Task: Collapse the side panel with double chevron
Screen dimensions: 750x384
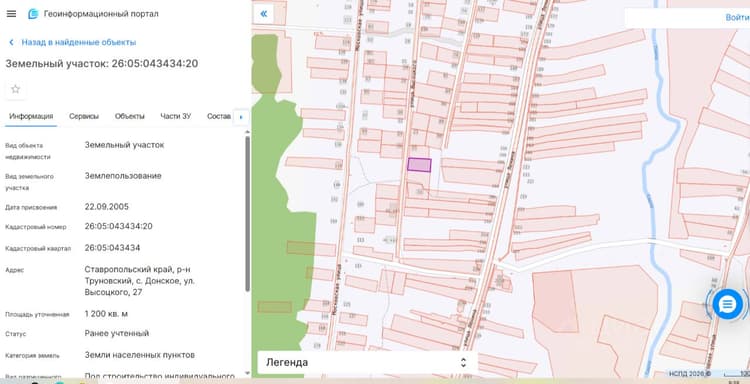Action: [264, 14]
